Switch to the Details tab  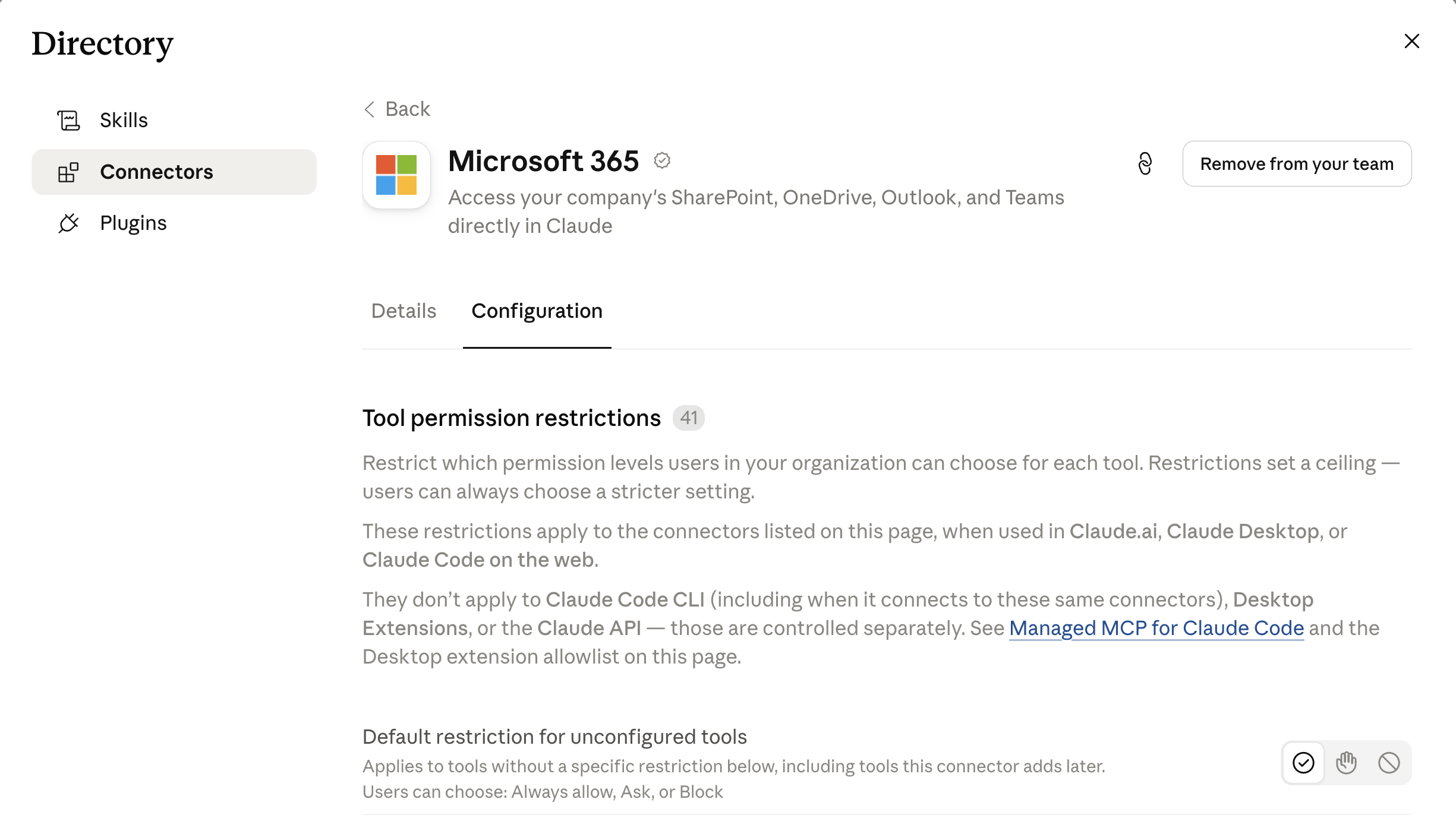click(404, 311)
